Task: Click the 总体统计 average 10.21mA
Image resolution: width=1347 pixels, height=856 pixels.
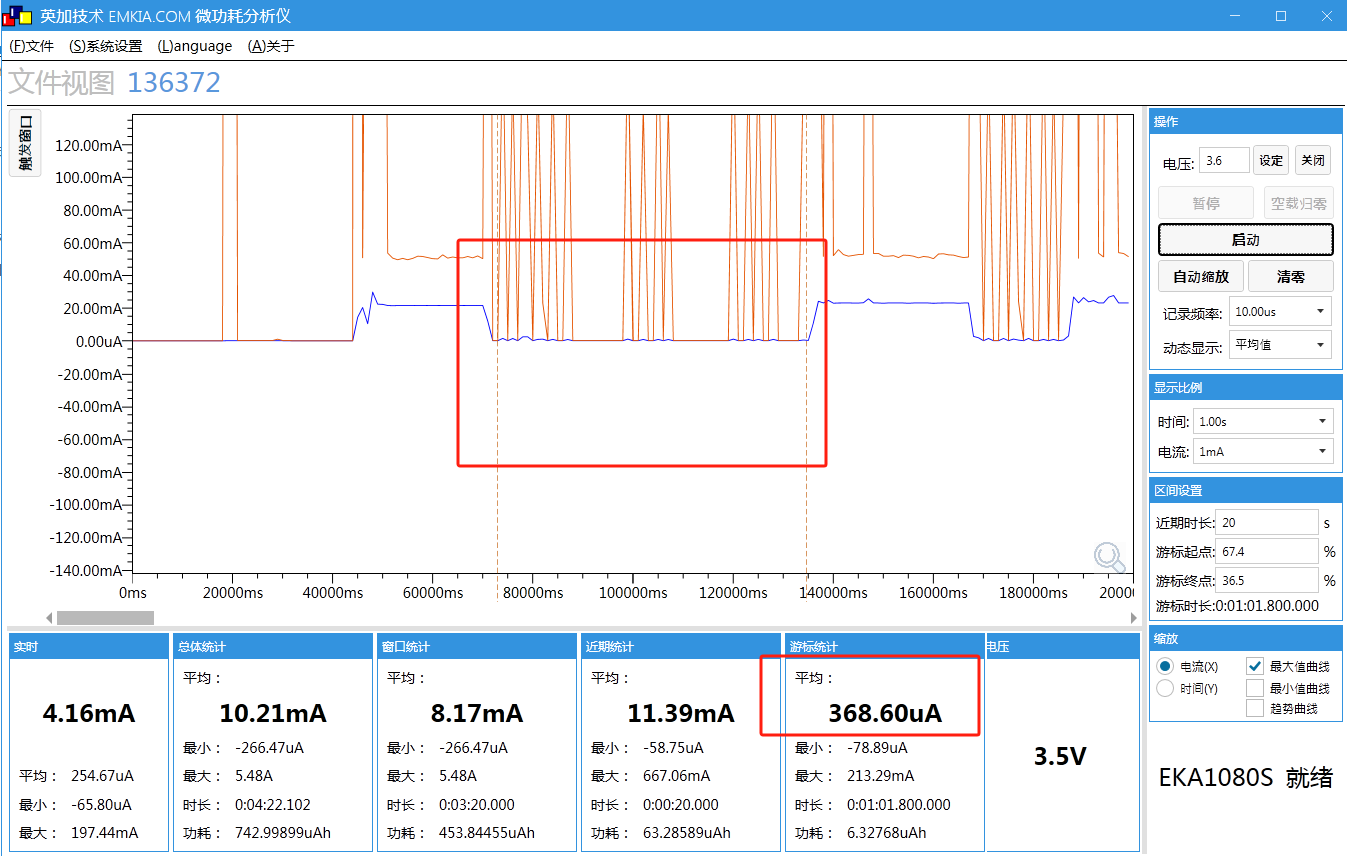Action: point(273,713)
